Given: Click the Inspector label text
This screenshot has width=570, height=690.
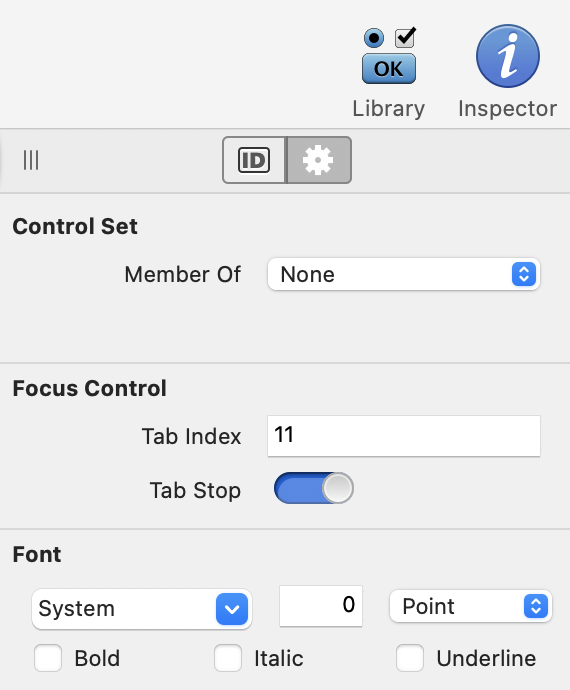Looking at the screenshot, I should click(507, 108).
